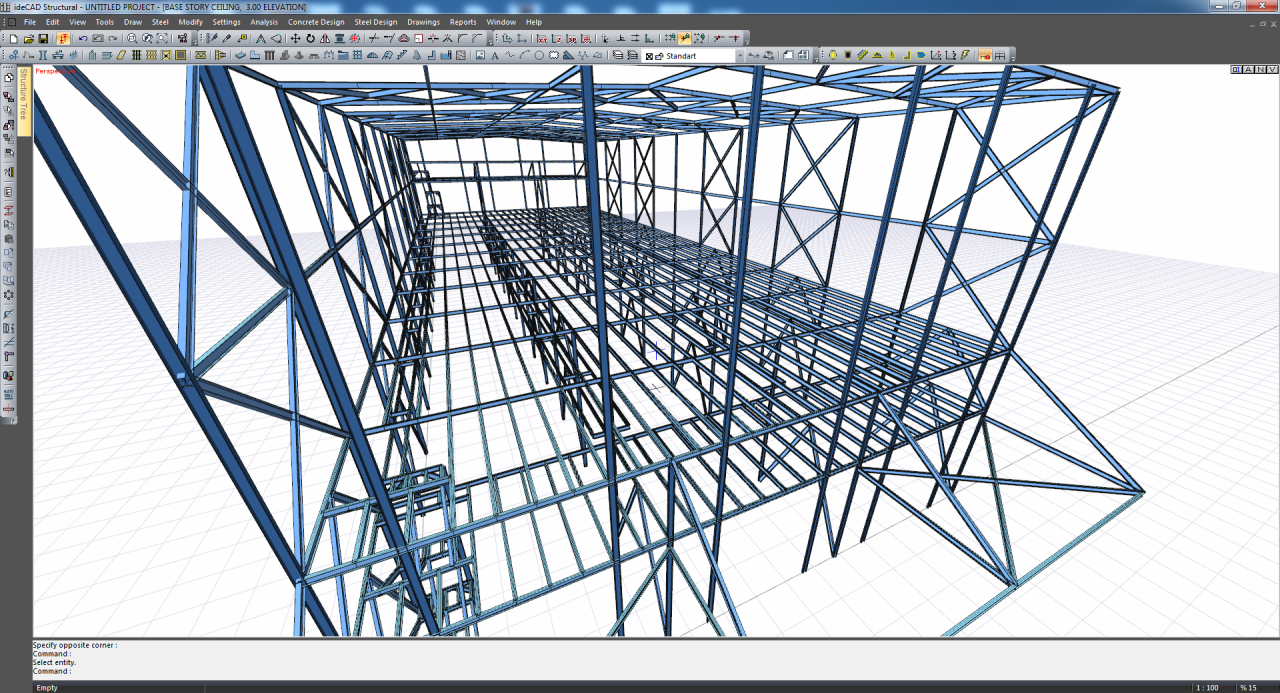This screenshot has width=1280, height=693.
Task: Click the topmost icon in the left vertical toolbar
Action: [x=9, y=77]
